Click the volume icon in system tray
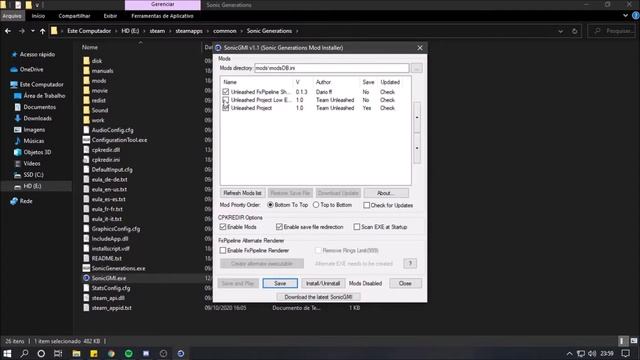 (x=592, y=353)
